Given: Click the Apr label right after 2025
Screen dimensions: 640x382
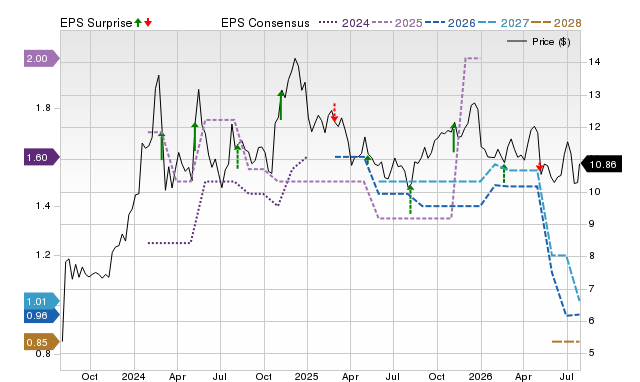Looking at the screenshot, I should pyautogui.click(x=350, y=376).
